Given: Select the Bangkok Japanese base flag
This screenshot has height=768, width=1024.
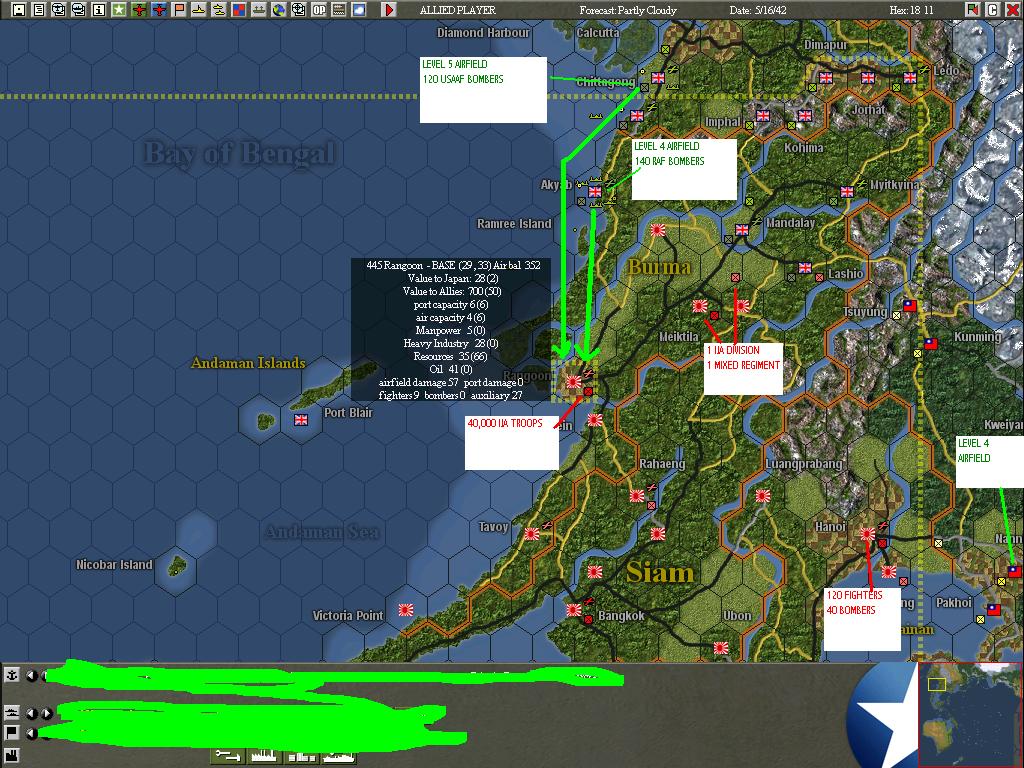Looking at the screenshot, I should click(573, 609).
